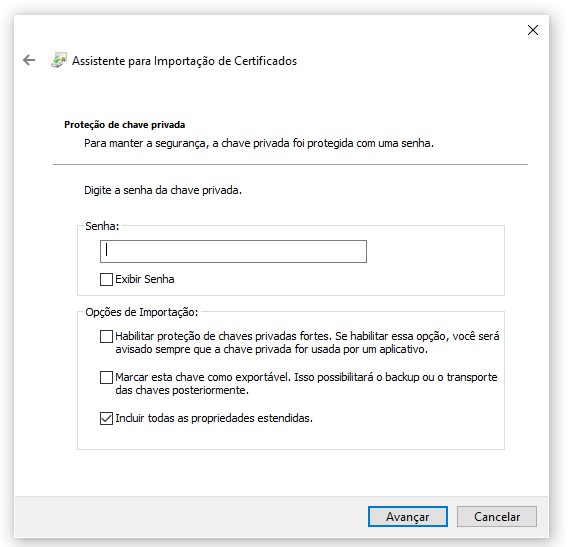
Task: Uncheck Incluir todas as propriedades estendidas
Action: click(106, 418)
